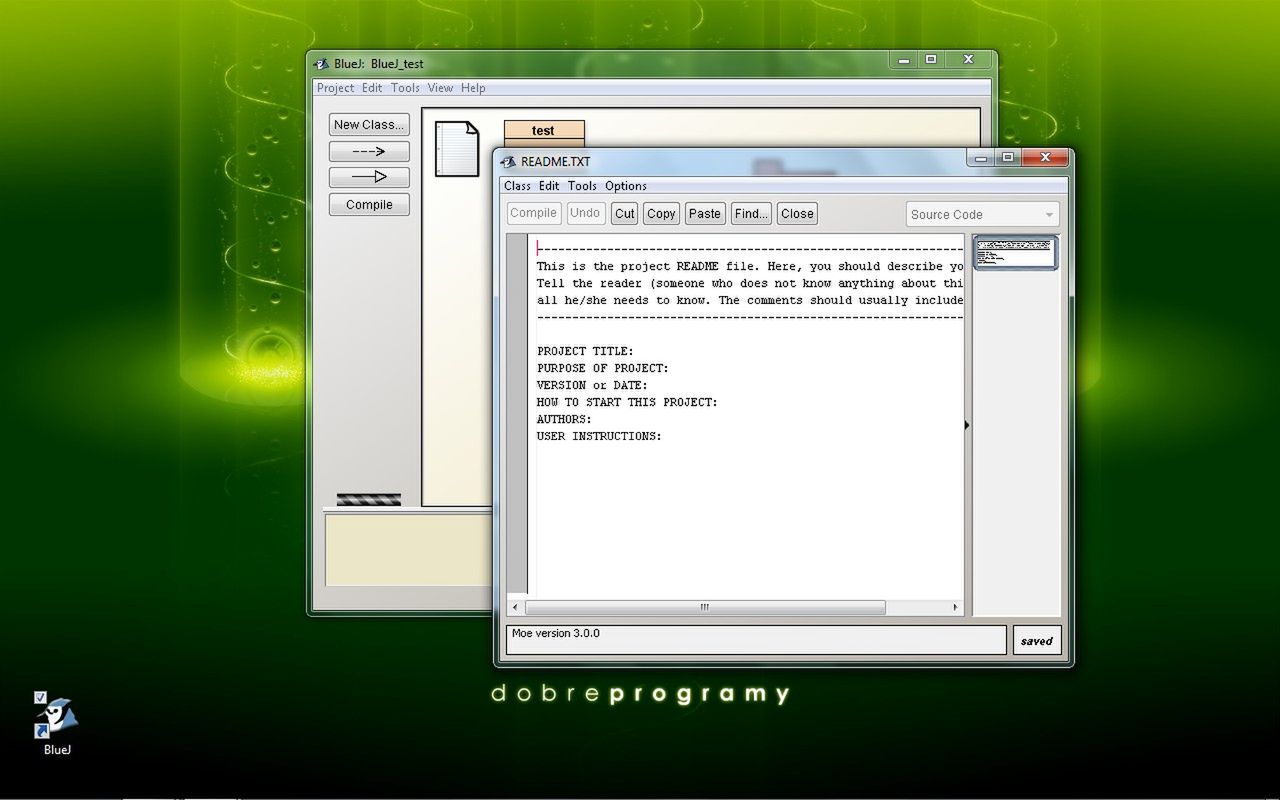
Task: Minimize the BlueJ main window
Action: (x=904, y=59)
